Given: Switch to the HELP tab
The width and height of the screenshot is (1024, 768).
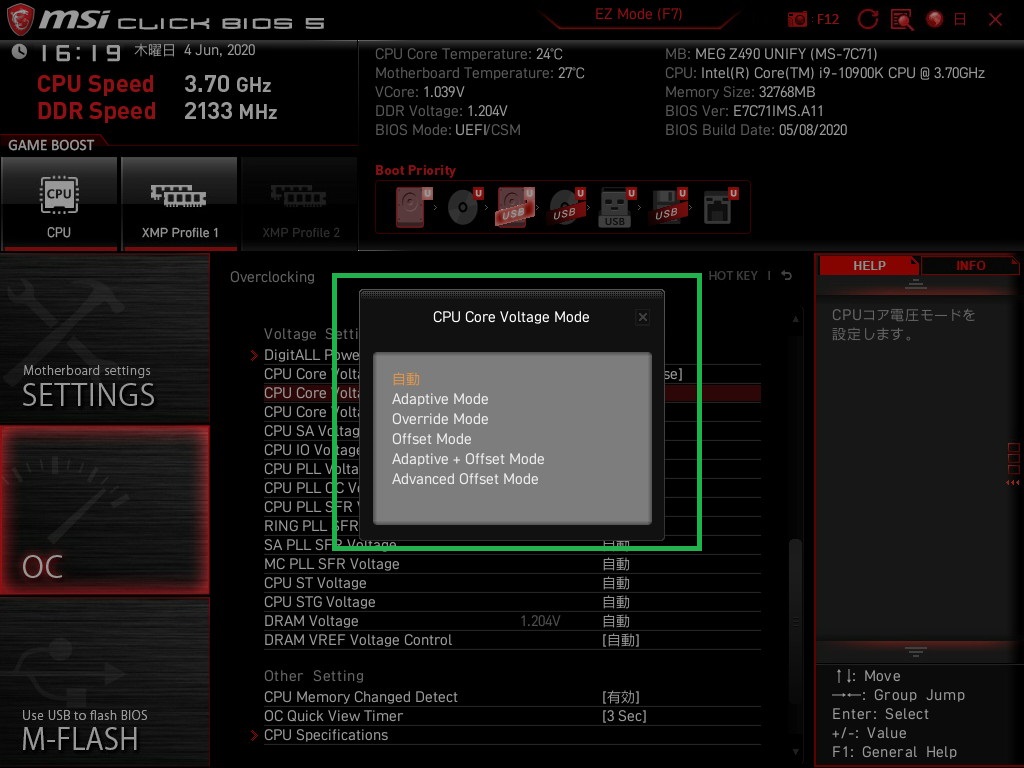Looking at the screenshot, I should coord(869,265).
